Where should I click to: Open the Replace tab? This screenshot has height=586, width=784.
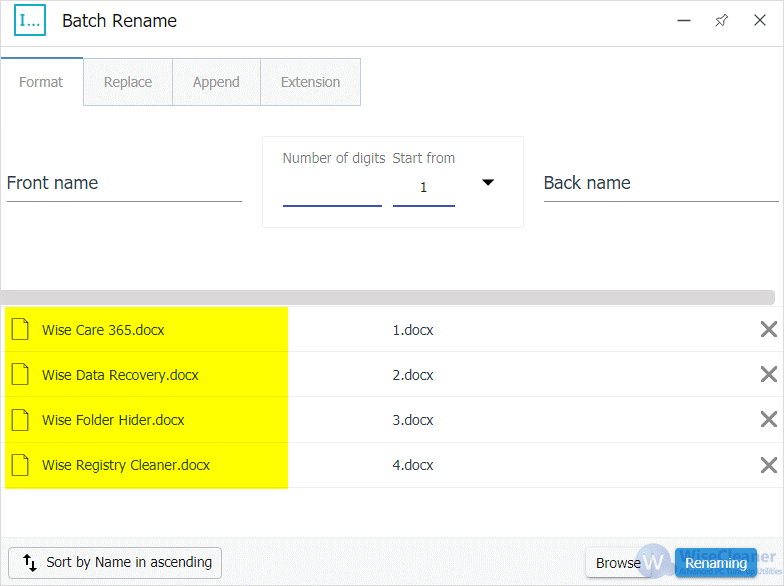tap(128, 82)
